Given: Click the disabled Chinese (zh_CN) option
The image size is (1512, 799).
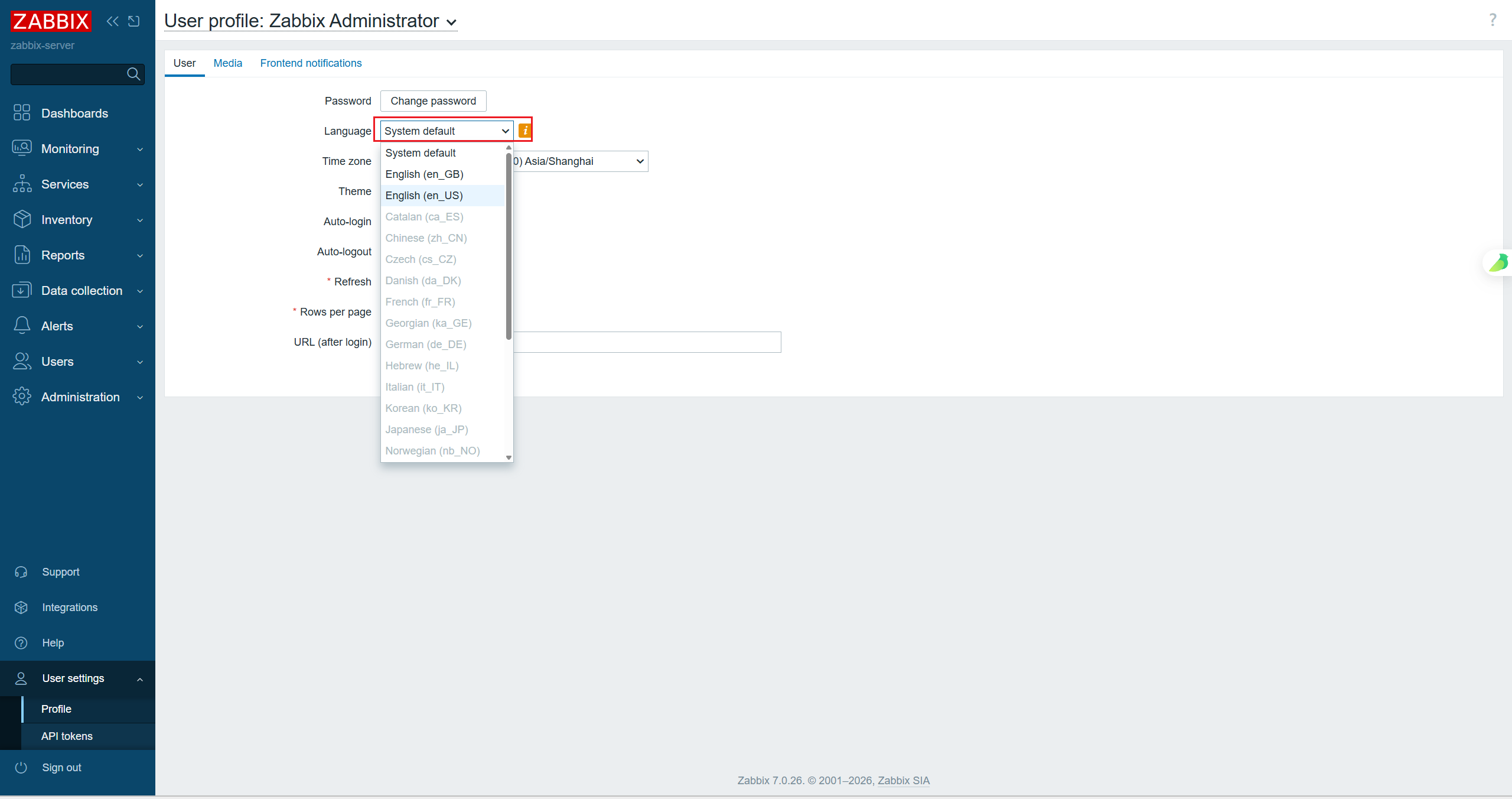Looking at the screenshot, I should (443, 238).
